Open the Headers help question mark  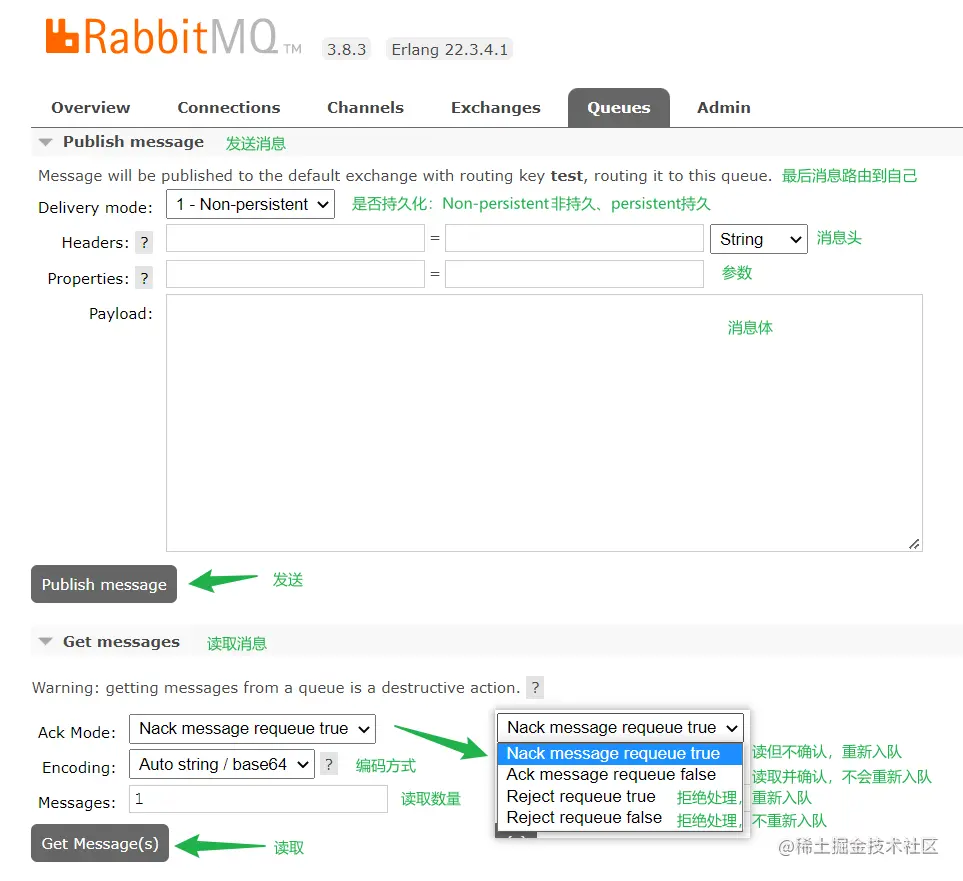144,242
